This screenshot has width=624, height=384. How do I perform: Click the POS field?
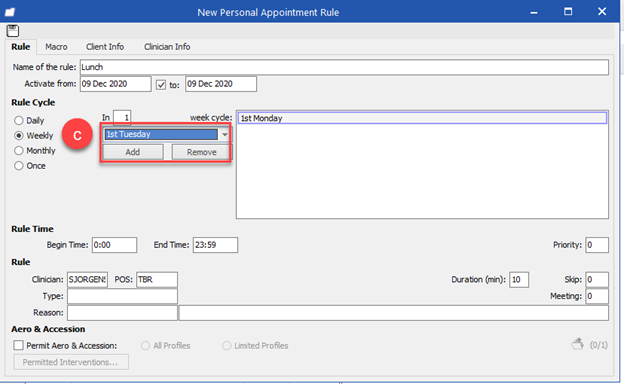(x=157, y=280)
